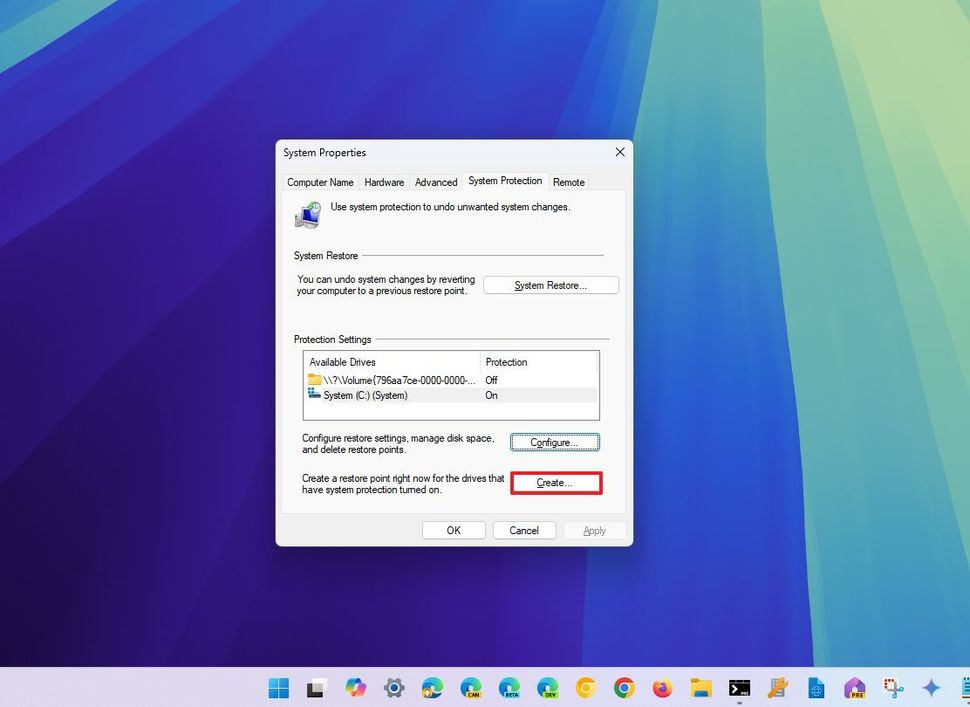Open the Windows Start menu

pyautogui.click(x=278, y=688)
